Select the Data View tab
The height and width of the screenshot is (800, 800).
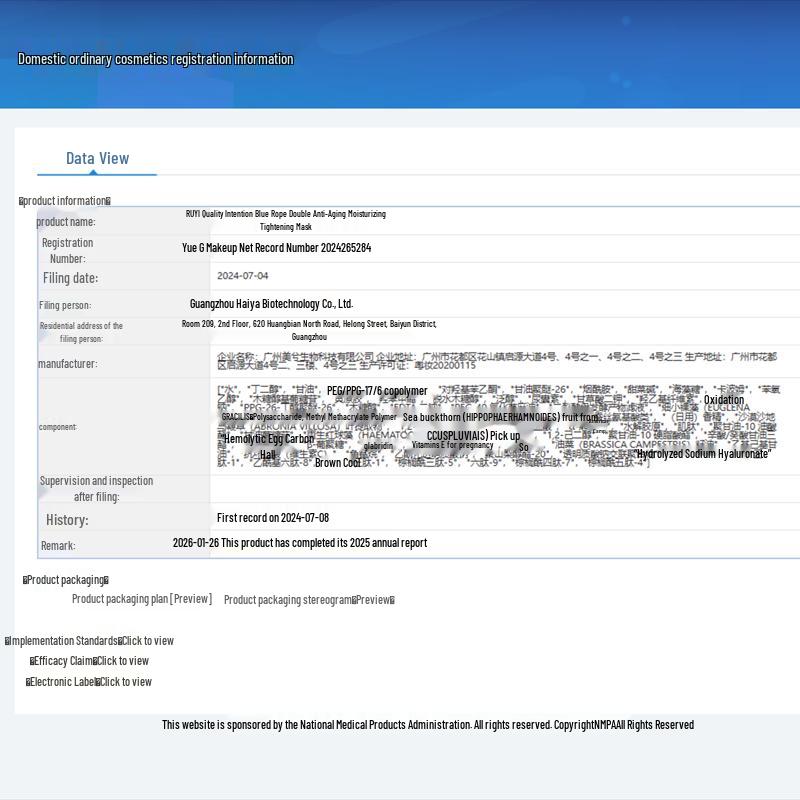tap(97, 158)
